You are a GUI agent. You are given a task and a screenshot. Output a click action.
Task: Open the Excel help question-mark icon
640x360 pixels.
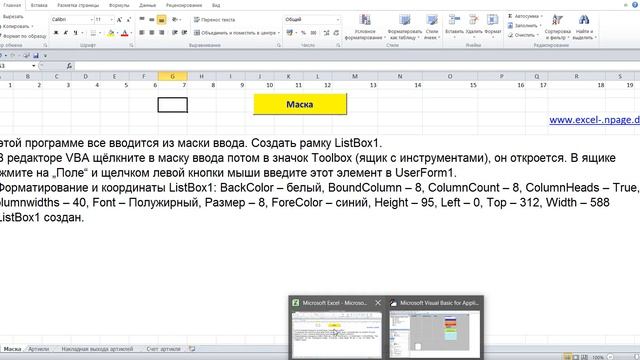coord(635,4)
